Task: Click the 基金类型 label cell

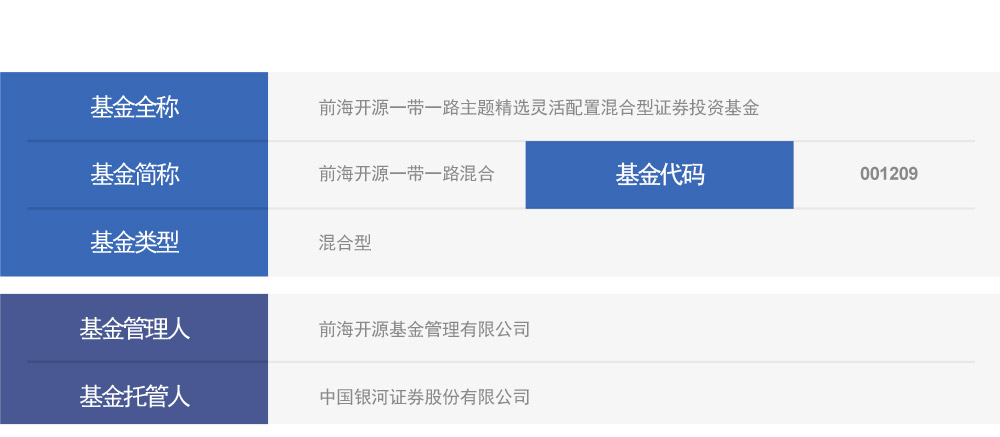Action: click(x=134, y=241)
